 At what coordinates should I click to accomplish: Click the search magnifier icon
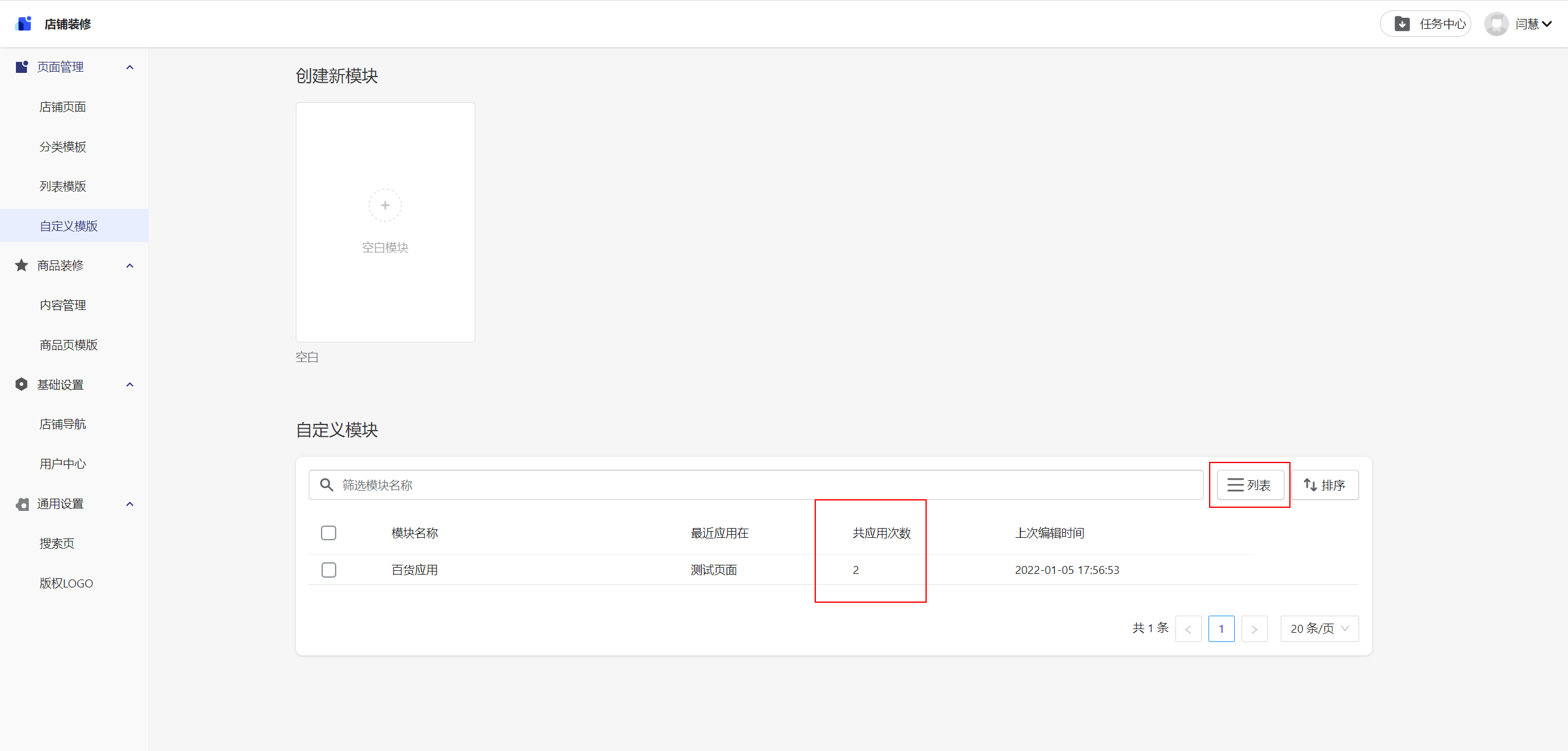[x=327, y=485]
